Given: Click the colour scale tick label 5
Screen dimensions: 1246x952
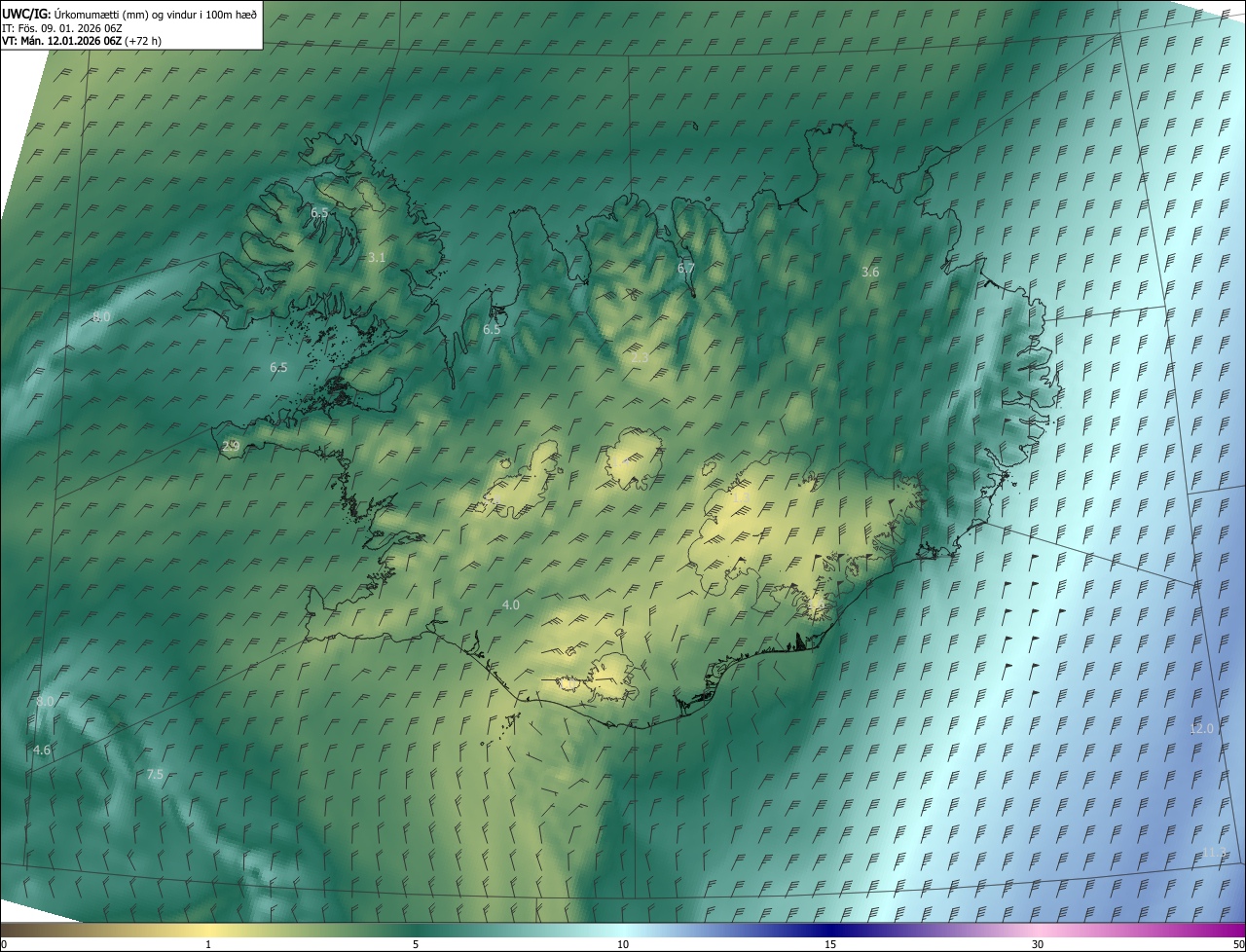Looking at the screenshot, I should point(416,944).
